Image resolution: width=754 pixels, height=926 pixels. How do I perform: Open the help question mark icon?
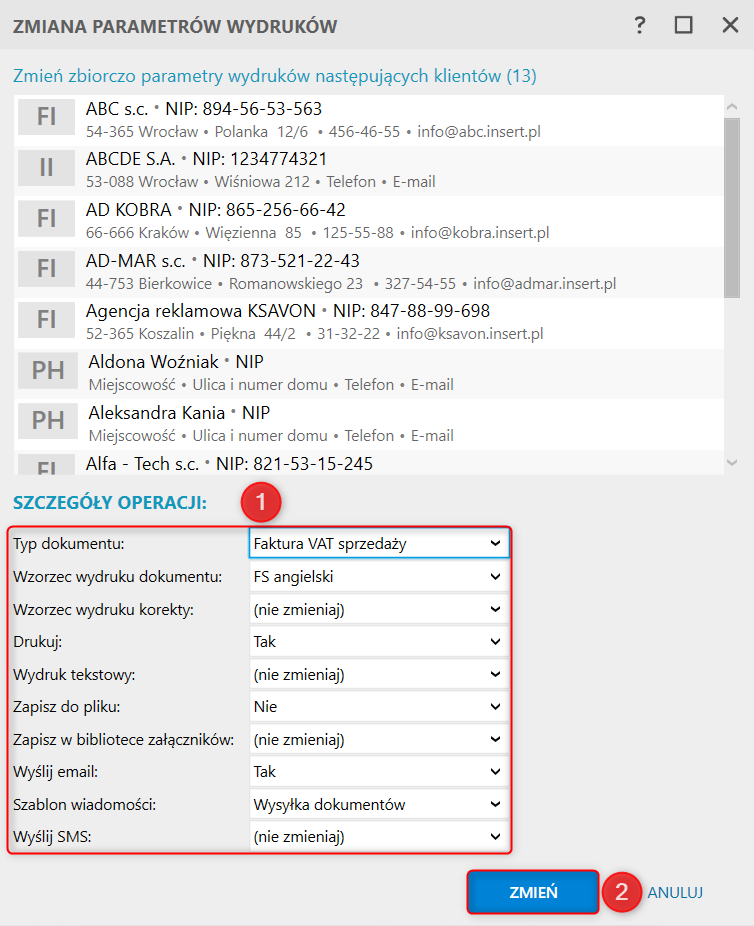[640, 25]
